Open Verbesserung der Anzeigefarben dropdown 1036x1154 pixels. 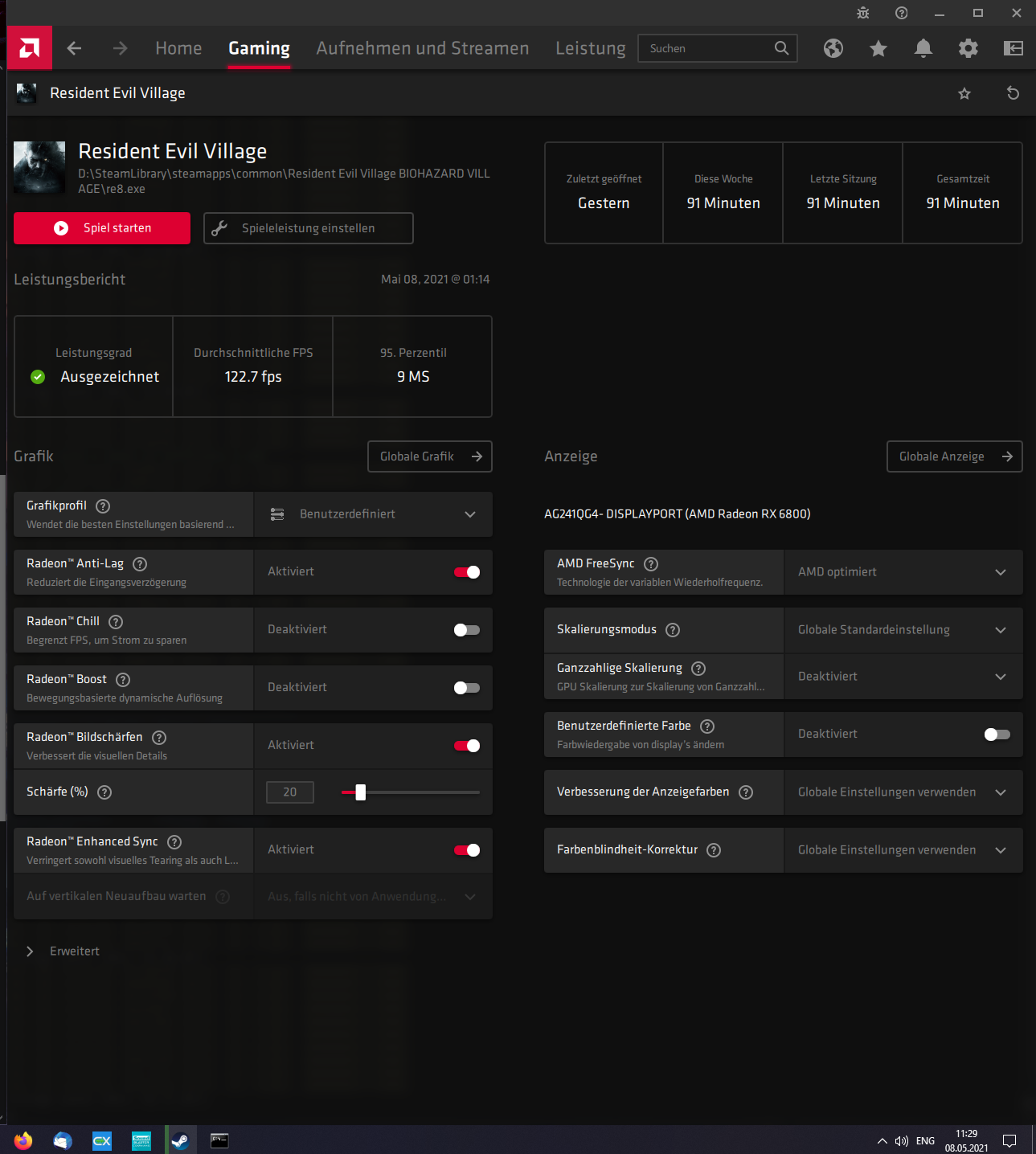903,792
